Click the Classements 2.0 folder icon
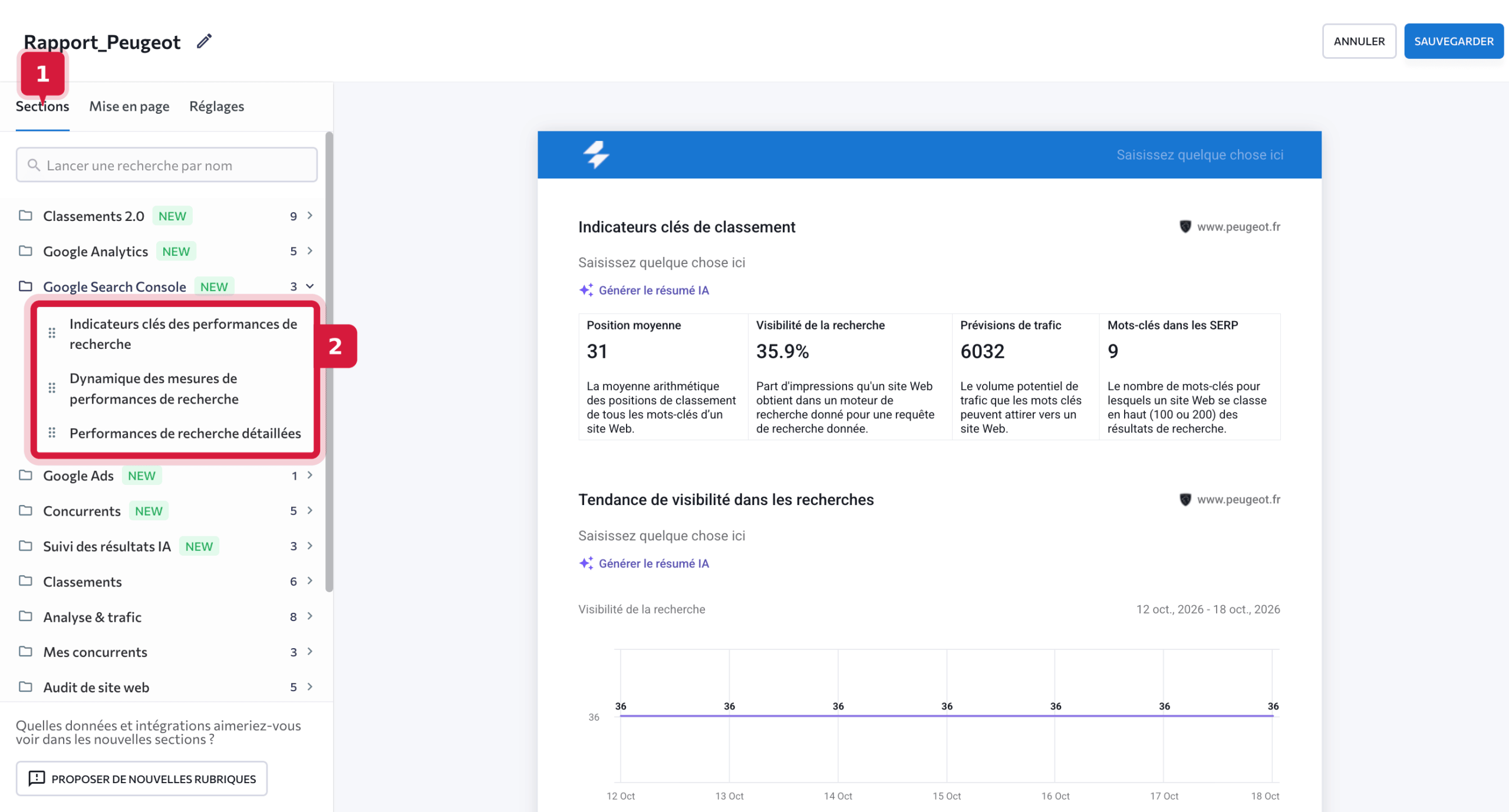The width and height of the screenshot is (1509, 812). tap(25, 216)
